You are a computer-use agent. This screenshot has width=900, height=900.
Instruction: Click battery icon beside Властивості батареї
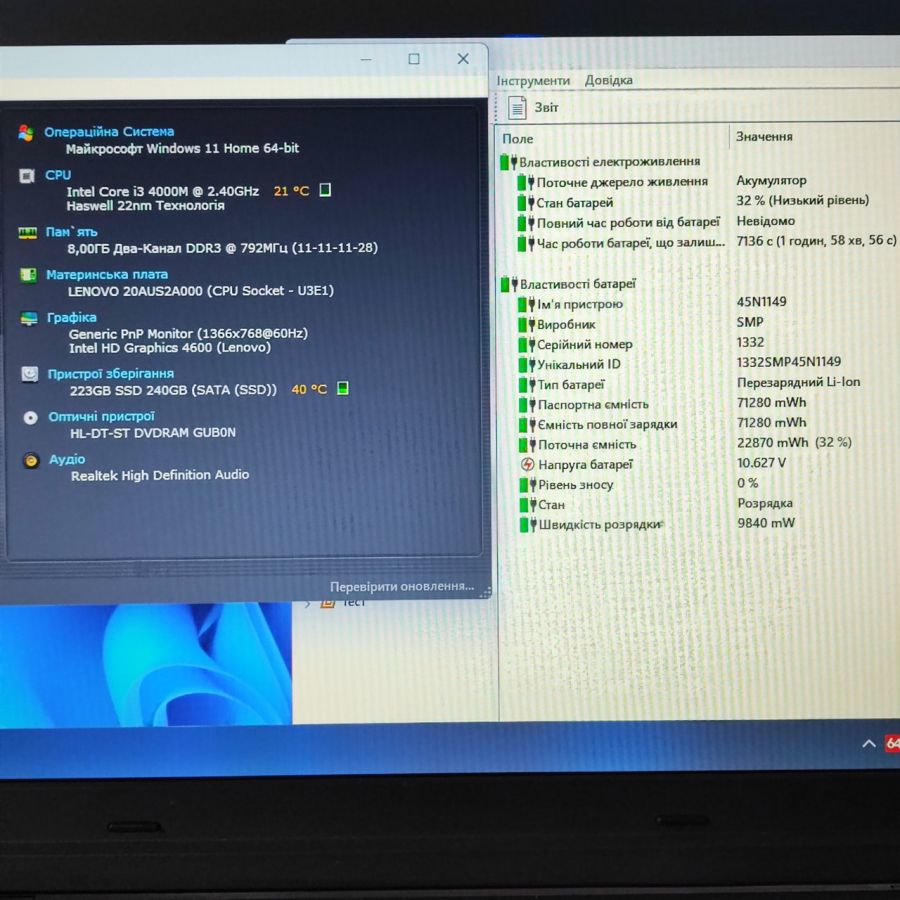509,284
